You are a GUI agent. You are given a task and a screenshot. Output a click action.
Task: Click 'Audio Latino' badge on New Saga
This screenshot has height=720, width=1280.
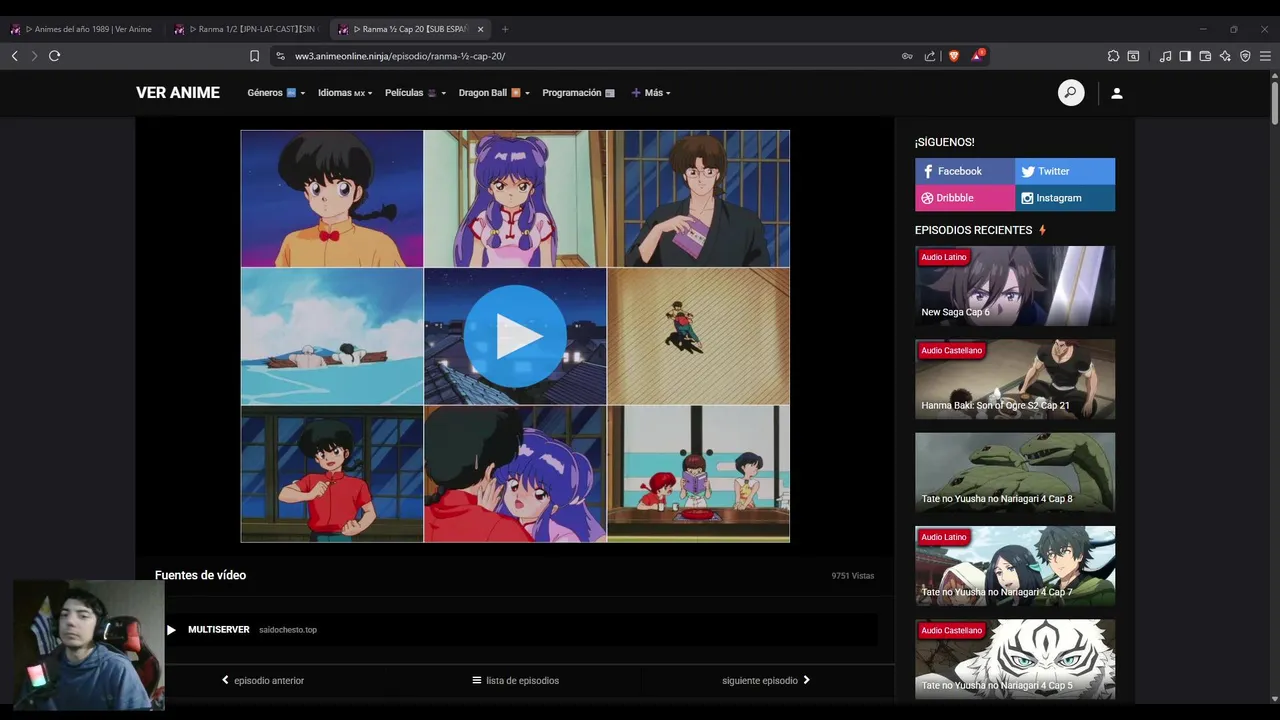944,257
